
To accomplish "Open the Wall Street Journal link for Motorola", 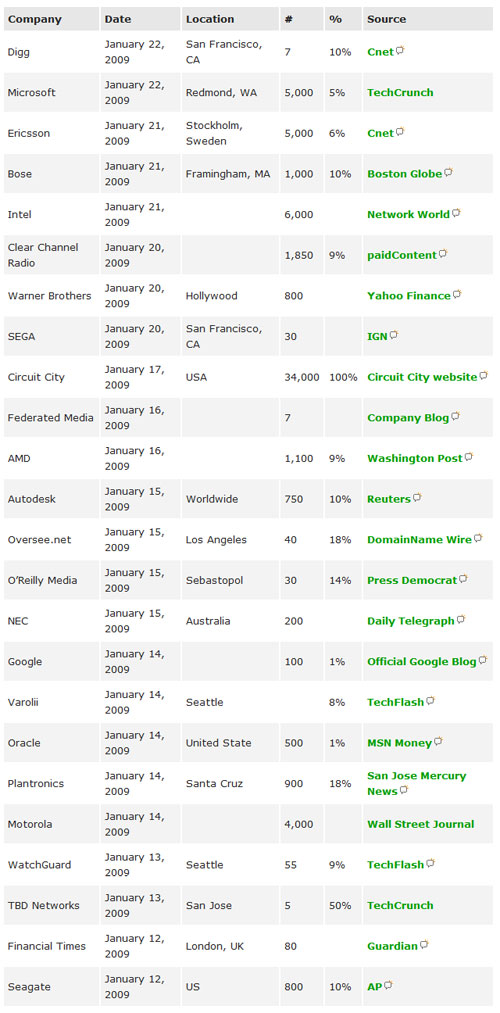I will pyautogui.click(x=421, y=824).
